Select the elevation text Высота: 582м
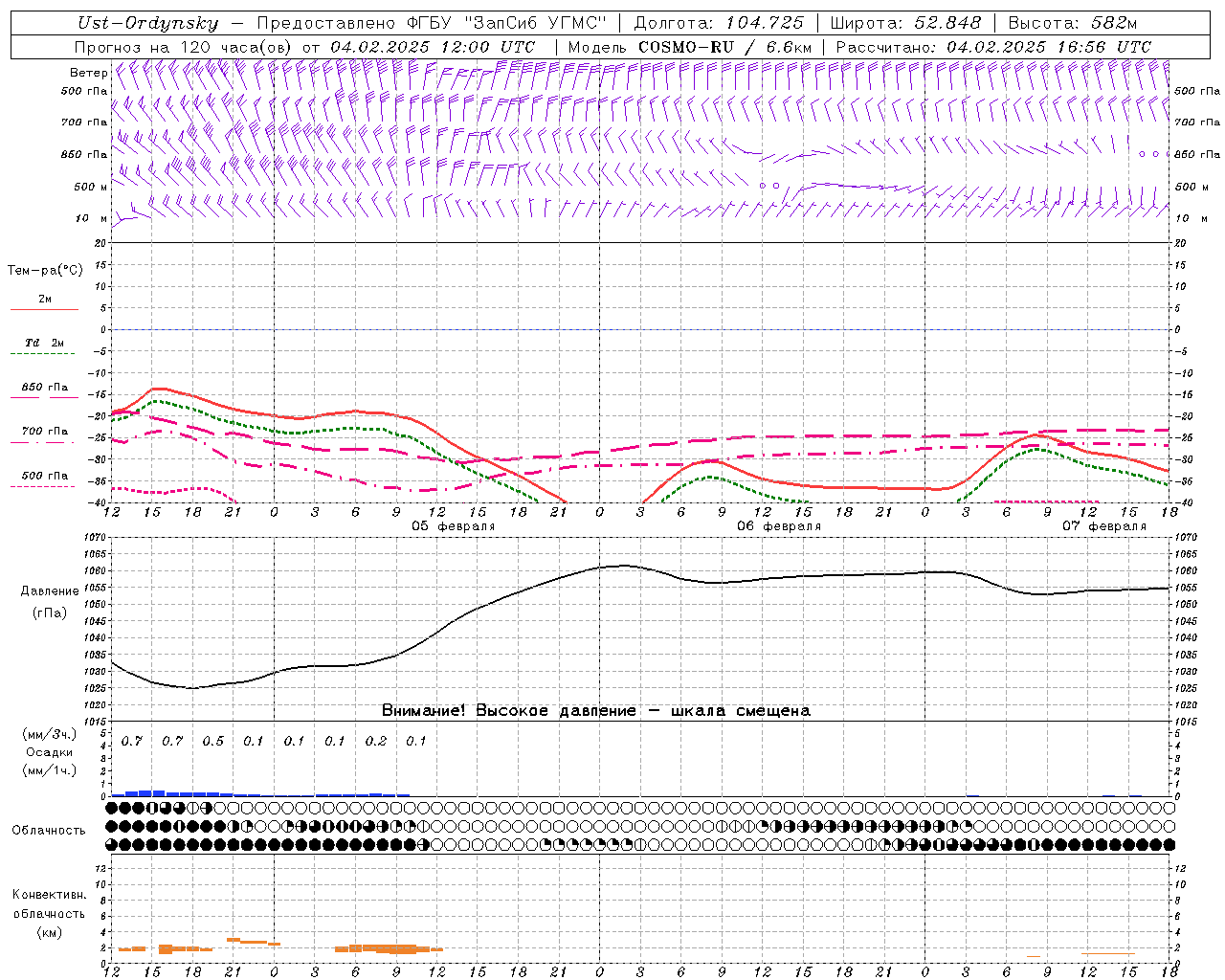The height and width of the screenshot is (980, 1225). click(x=1074, y=24)
